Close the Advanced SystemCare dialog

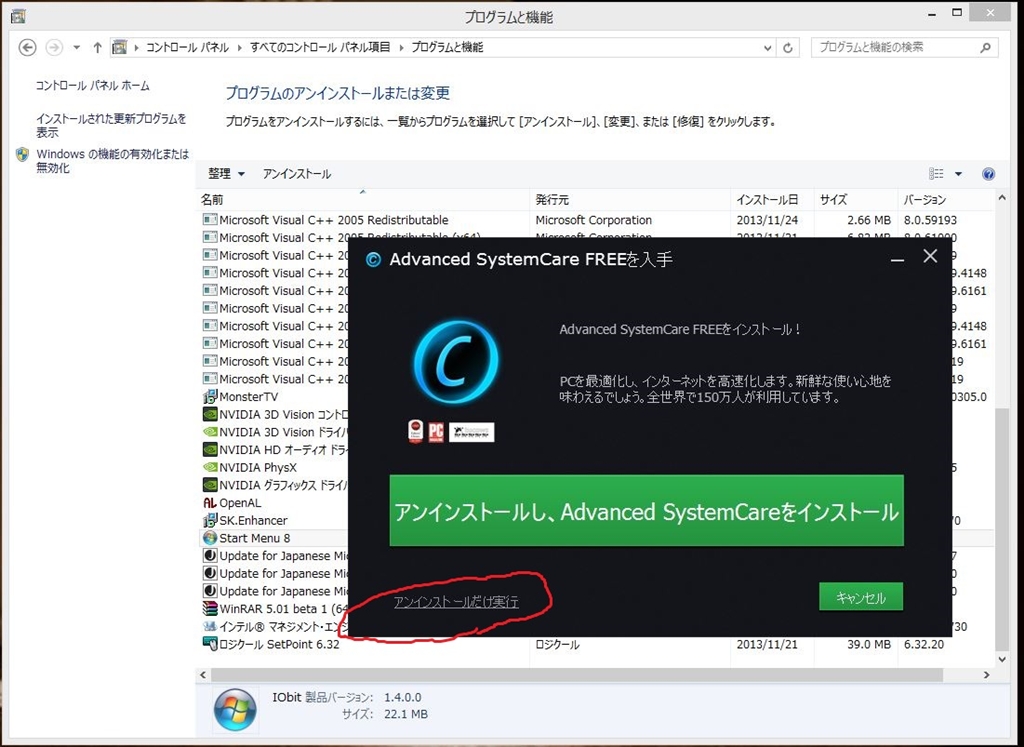pos(930,256)
